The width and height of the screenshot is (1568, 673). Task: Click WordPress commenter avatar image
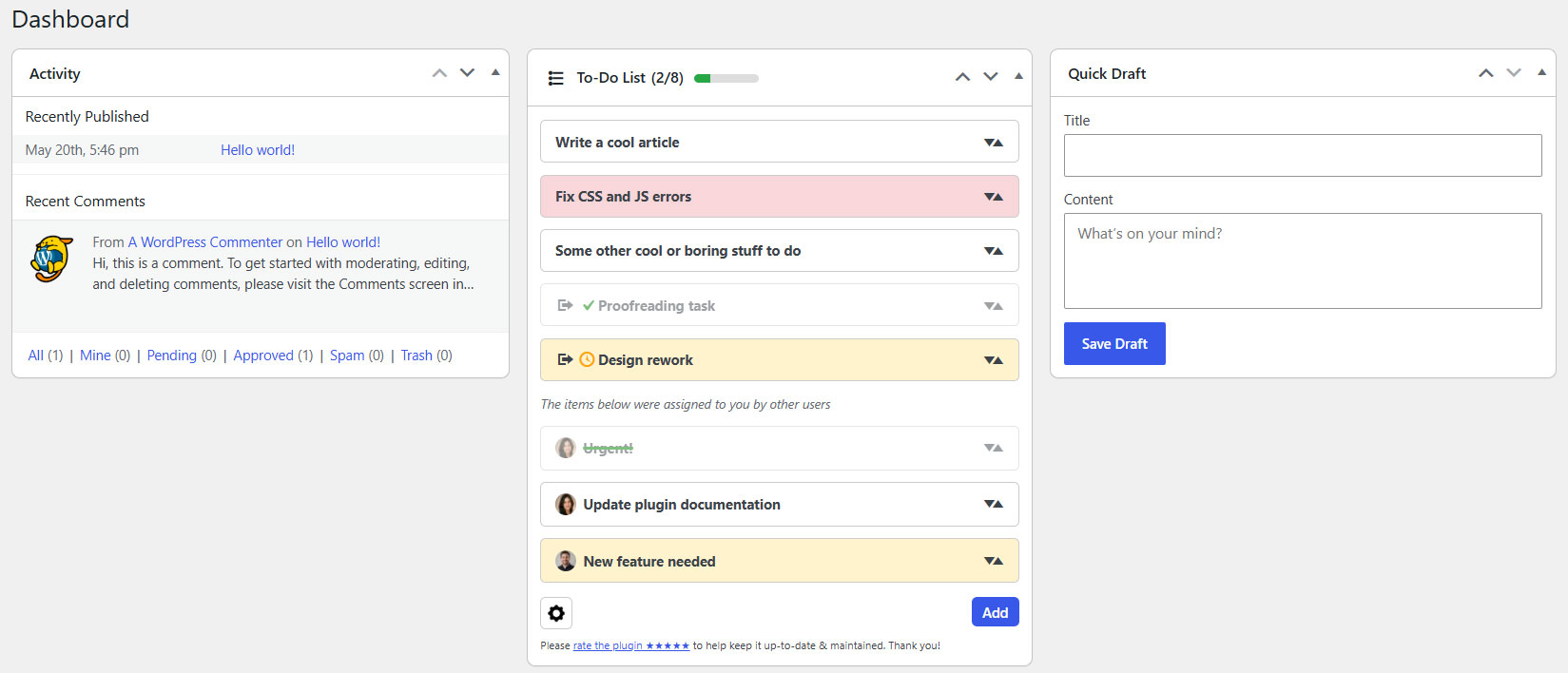pos(51,259)
